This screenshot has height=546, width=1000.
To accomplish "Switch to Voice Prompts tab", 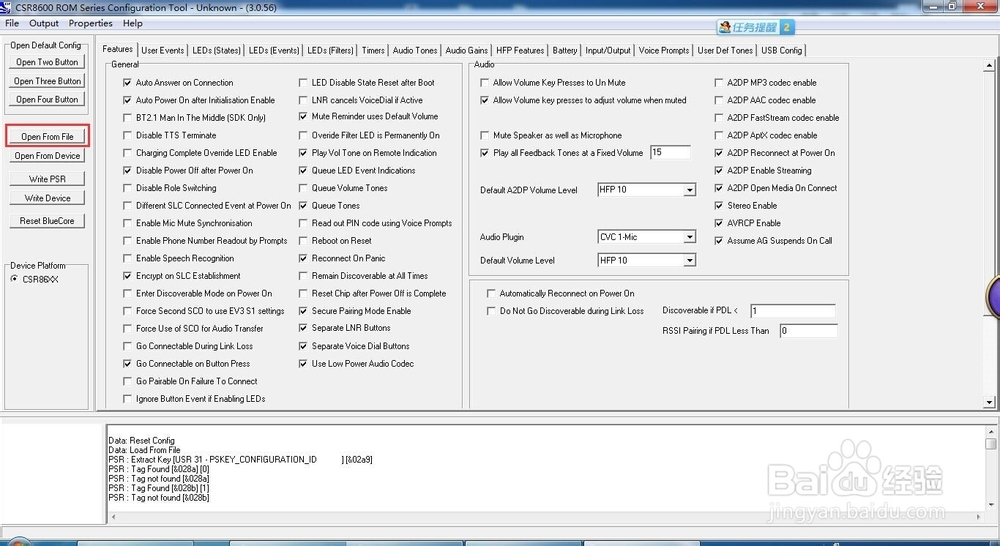I will (x=663, y=50).
